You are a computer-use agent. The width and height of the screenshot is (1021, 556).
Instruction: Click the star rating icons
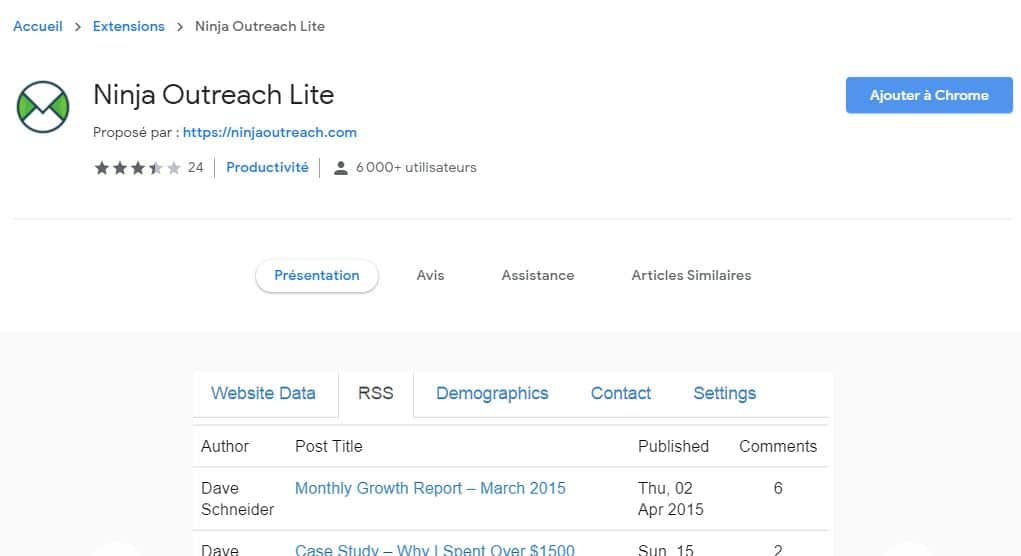click(137, 168)
